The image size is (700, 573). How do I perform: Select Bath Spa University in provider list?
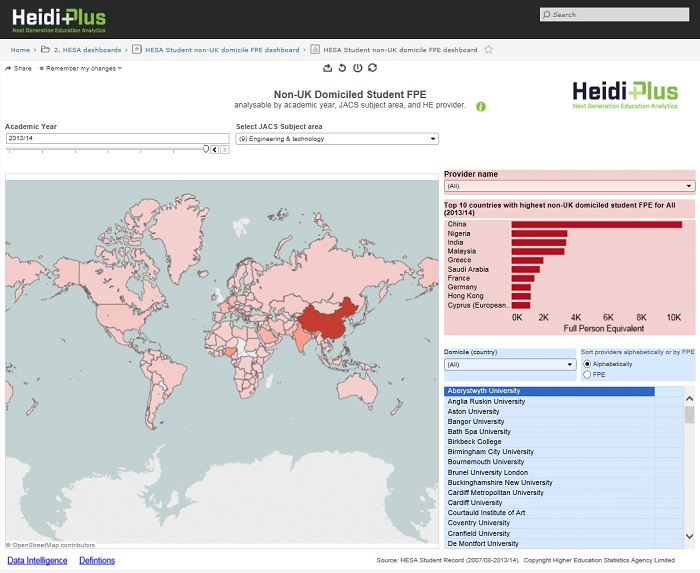[564, 432]
